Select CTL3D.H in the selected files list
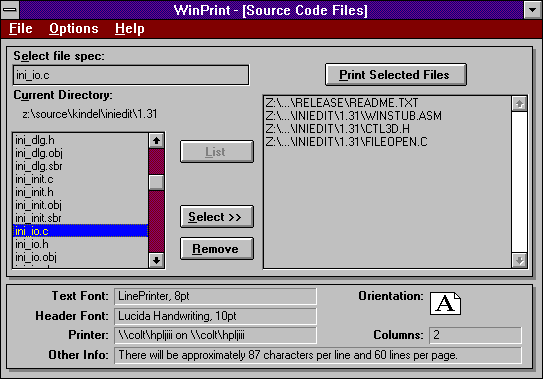Viewport: 543px width, 379px height. point(388,129)
